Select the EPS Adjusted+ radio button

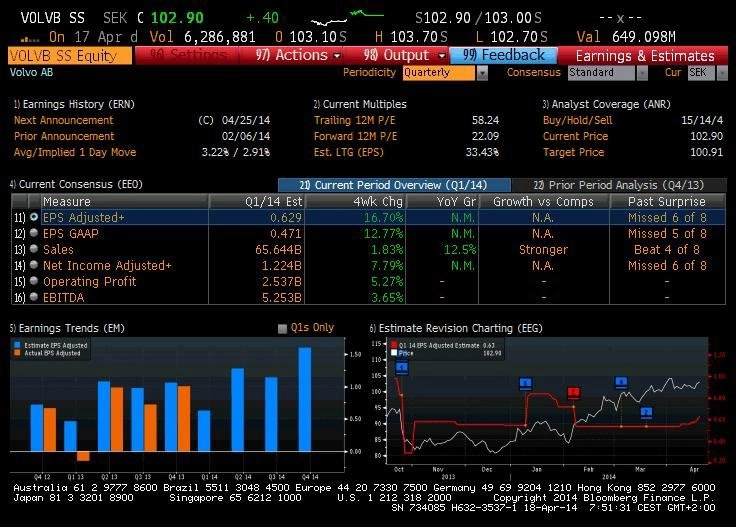click(x=34, y=217)
